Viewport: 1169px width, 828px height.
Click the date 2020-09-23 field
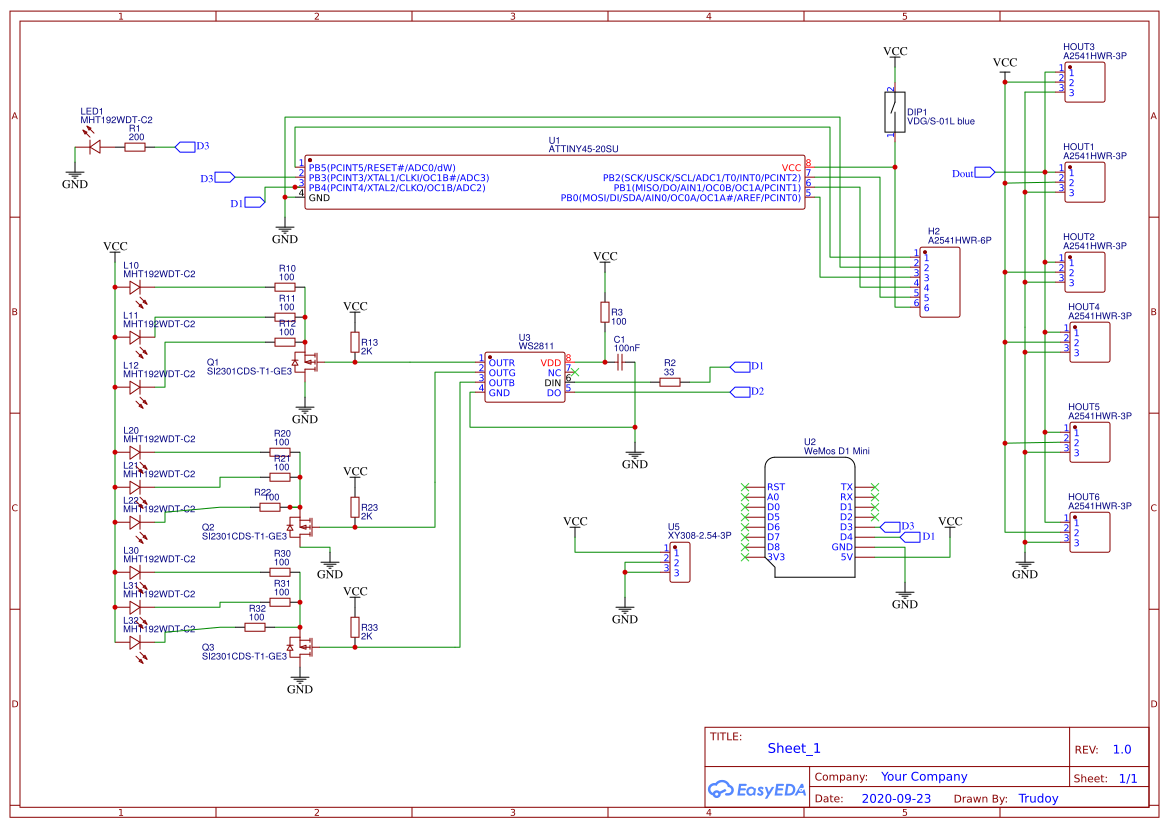coord(896,798)
